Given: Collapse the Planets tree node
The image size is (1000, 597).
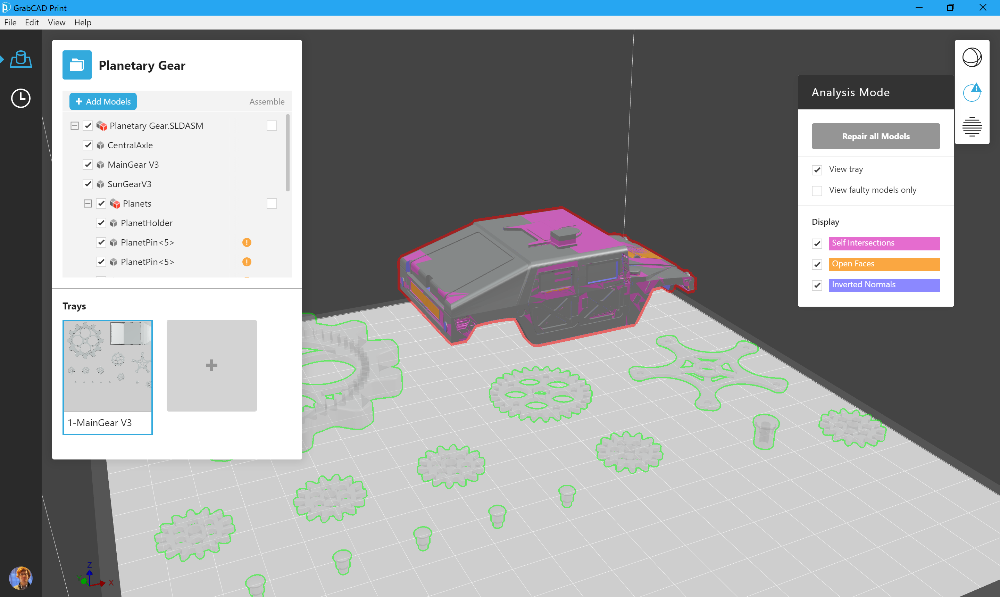Looking at the screenshot, I should (x=88, y=203).
